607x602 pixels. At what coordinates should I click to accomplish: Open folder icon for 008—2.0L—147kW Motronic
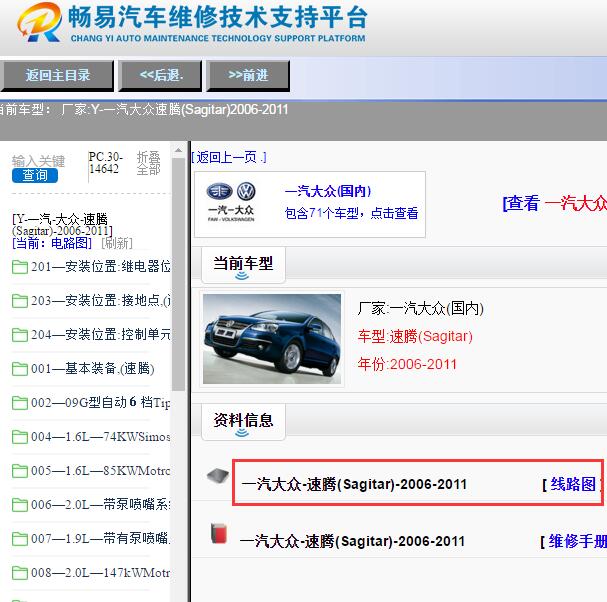point(20,573)
